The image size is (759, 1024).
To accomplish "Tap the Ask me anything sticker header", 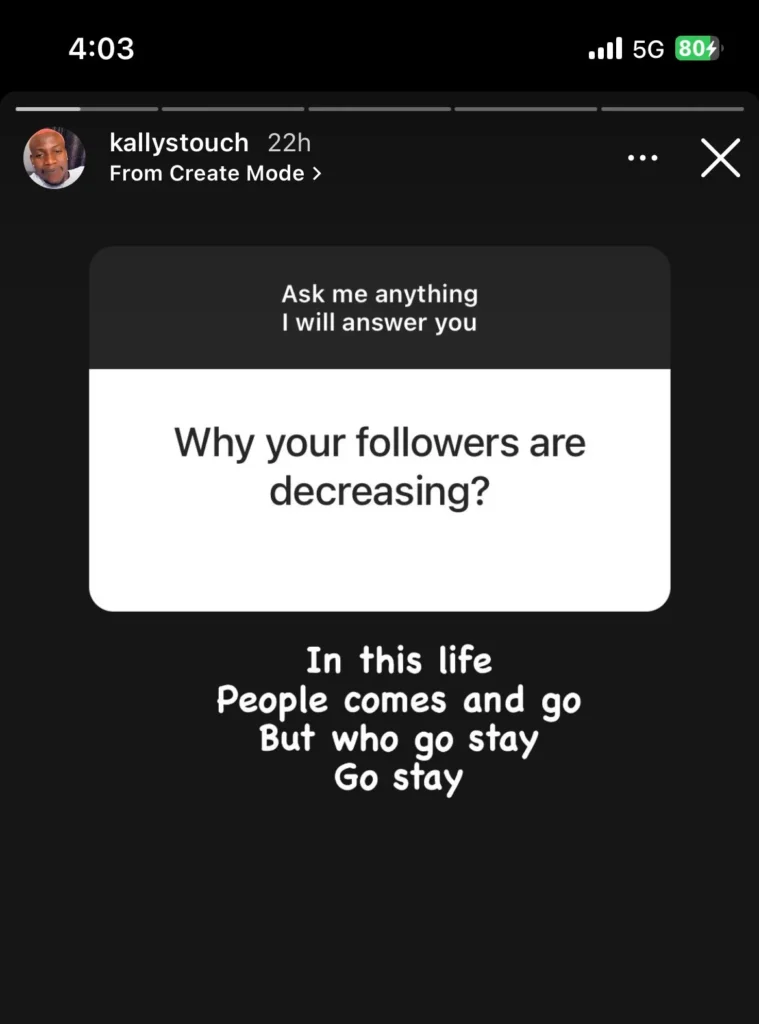I will (379, 307).
